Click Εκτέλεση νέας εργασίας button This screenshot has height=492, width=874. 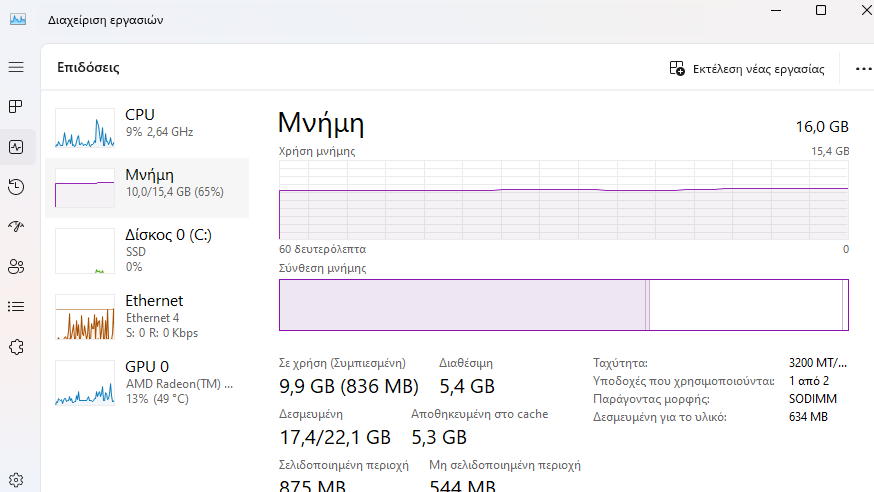(747, 69)
